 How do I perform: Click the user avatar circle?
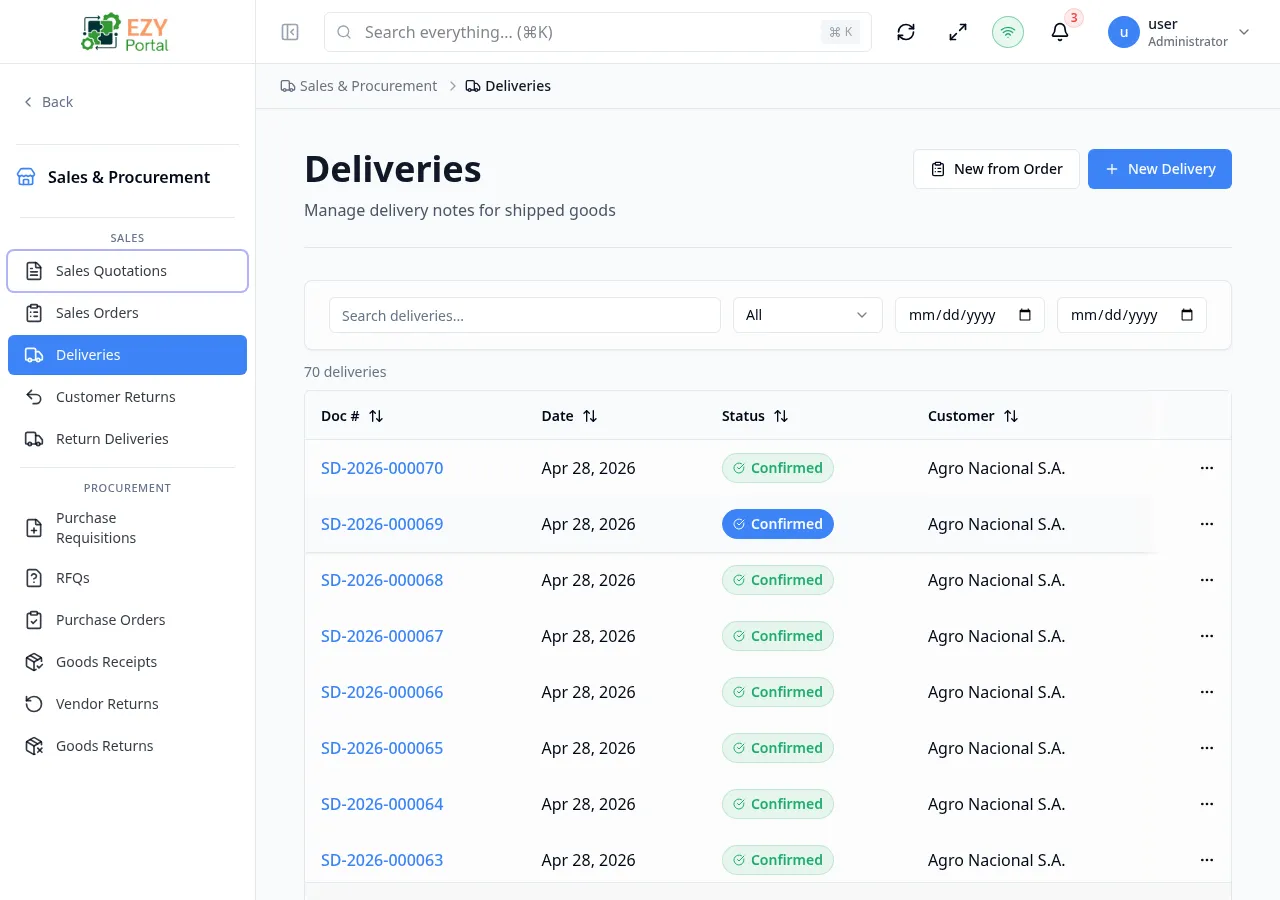(1124, 32)
